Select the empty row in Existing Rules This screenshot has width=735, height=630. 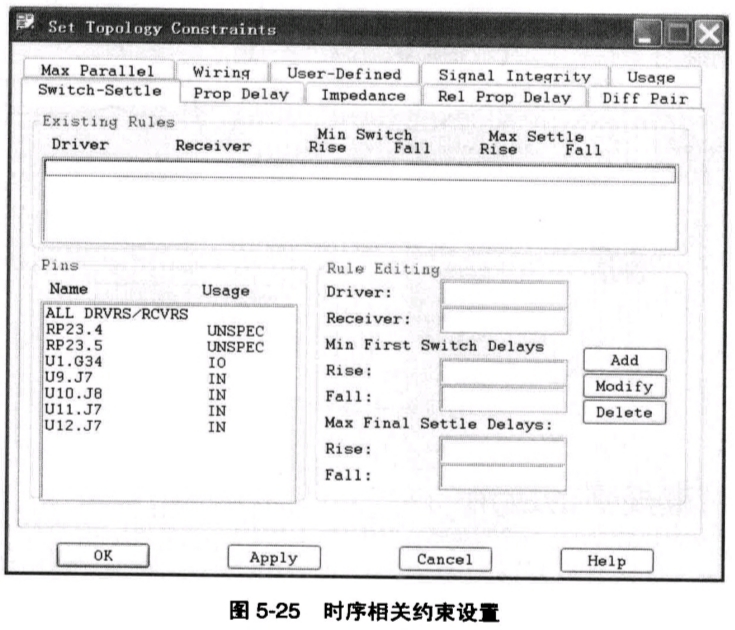[x=360, y=172]
